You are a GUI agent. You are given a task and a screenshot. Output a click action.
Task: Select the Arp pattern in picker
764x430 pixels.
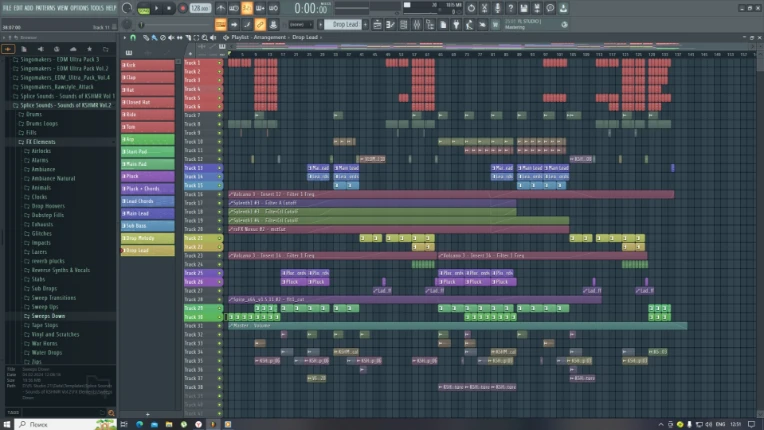[148, 139]
